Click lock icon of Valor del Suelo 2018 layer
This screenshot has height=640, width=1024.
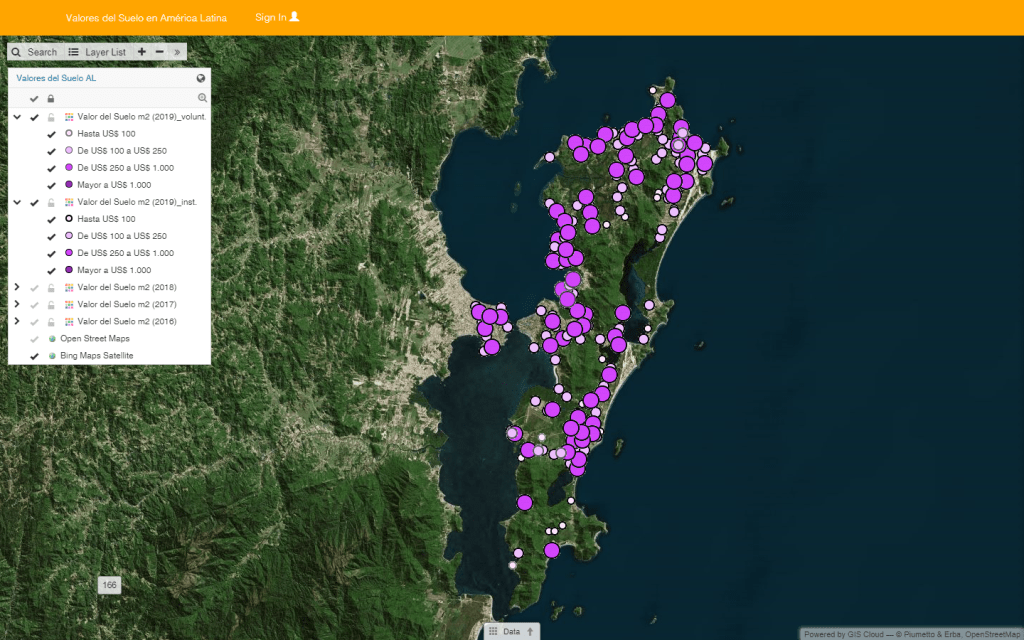51,288
